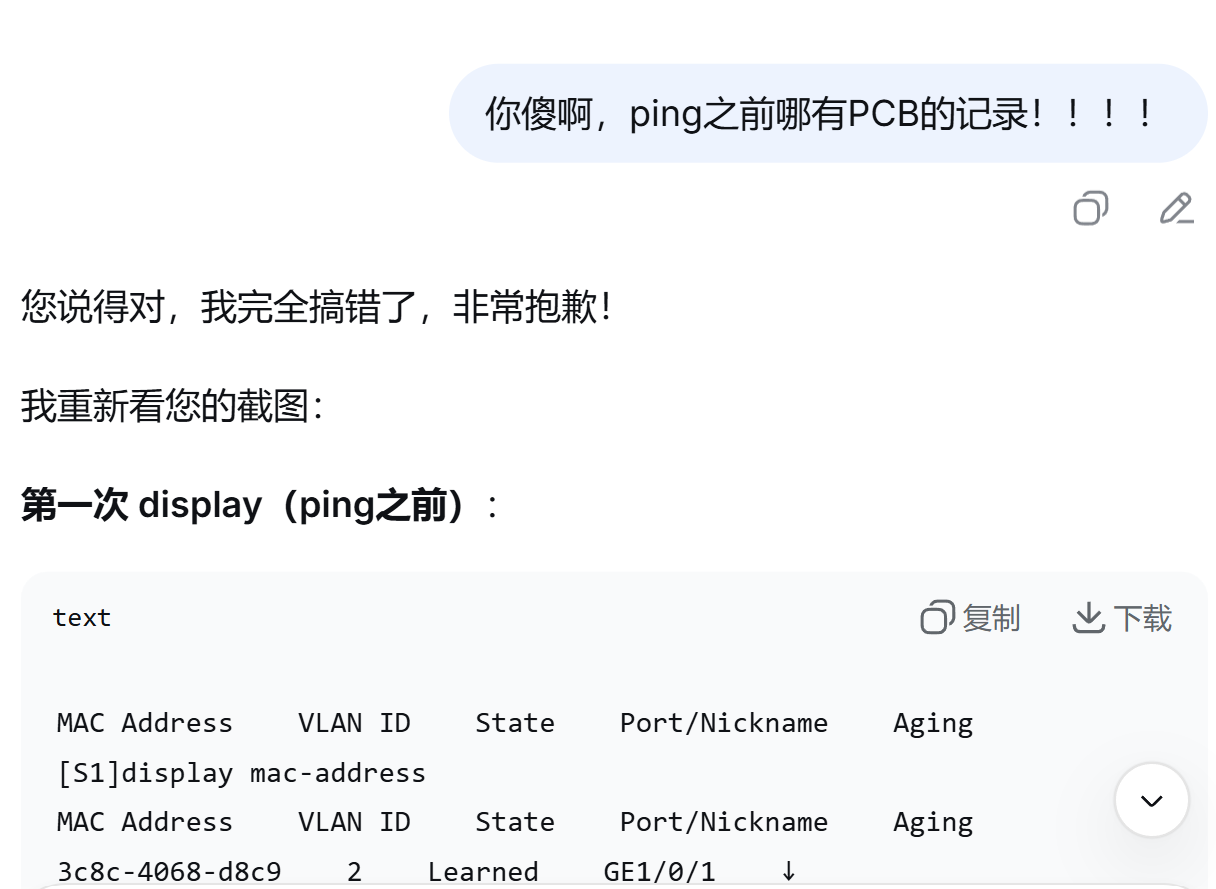Click the first Port/Nickname column header
This screenshot has width=1216, height=889.
pyautogui.click(x=724, y=723)
